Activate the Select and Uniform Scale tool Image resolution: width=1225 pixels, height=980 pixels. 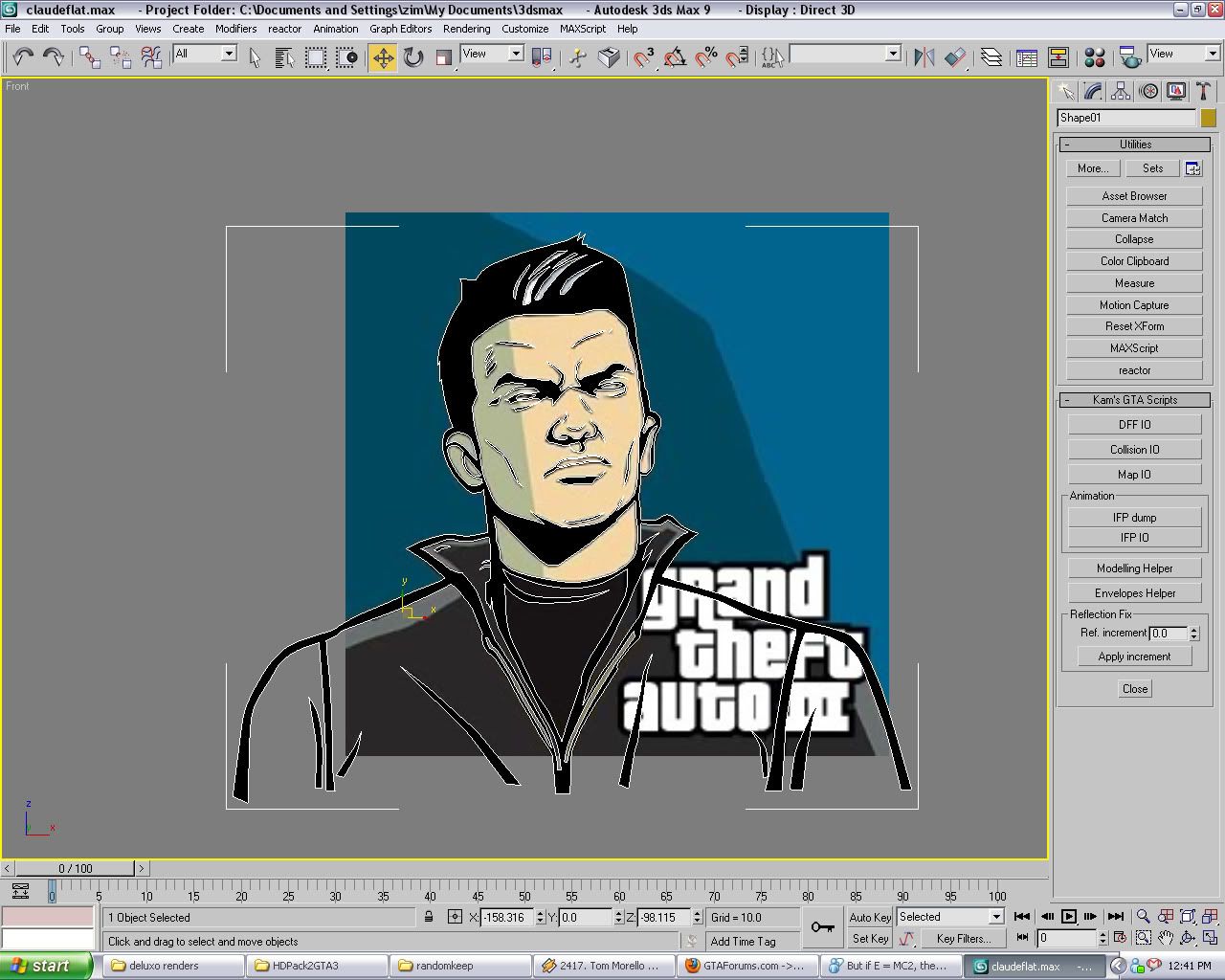pos(444,57)
